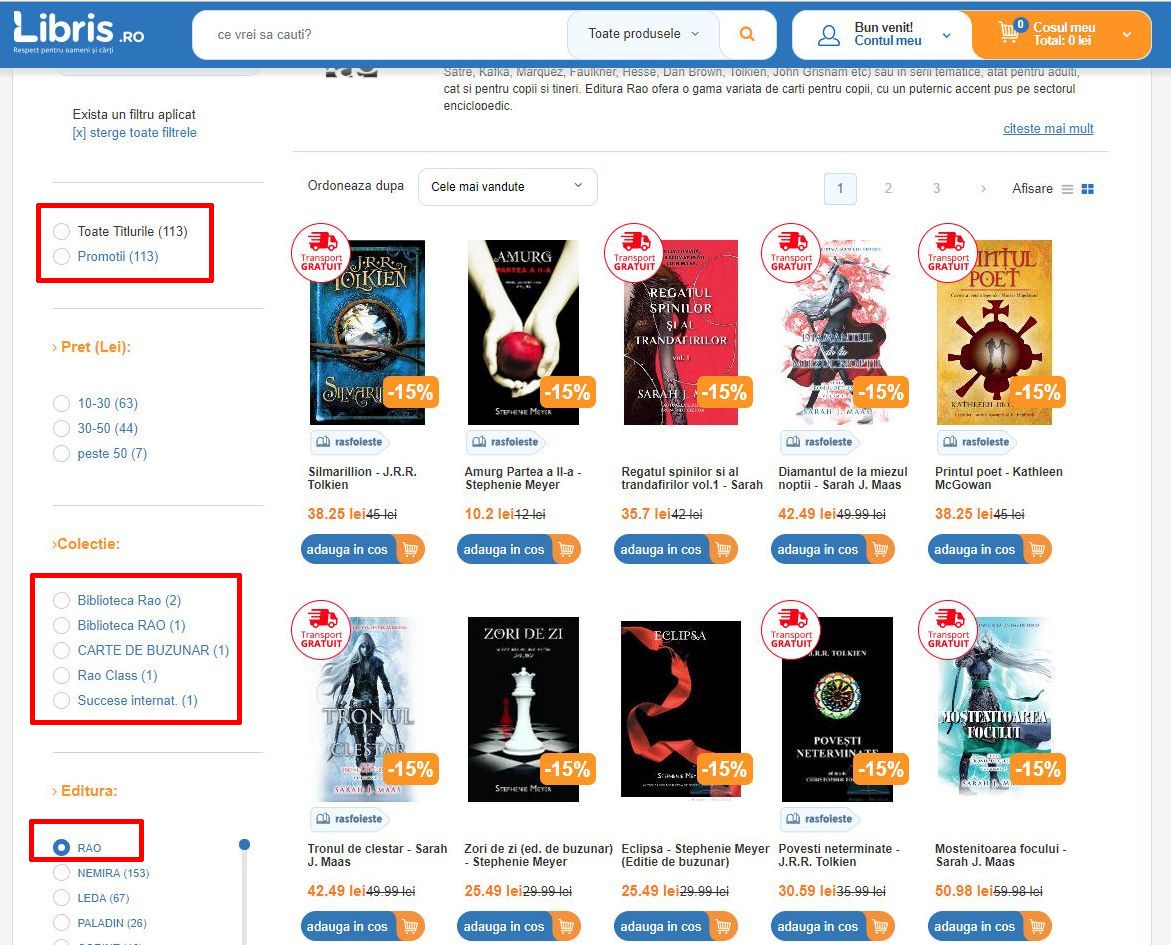The height and width of the screenshot is (945, 1171).
Task: Click the Editura list scrollbar handle
Action: point(244,845)
